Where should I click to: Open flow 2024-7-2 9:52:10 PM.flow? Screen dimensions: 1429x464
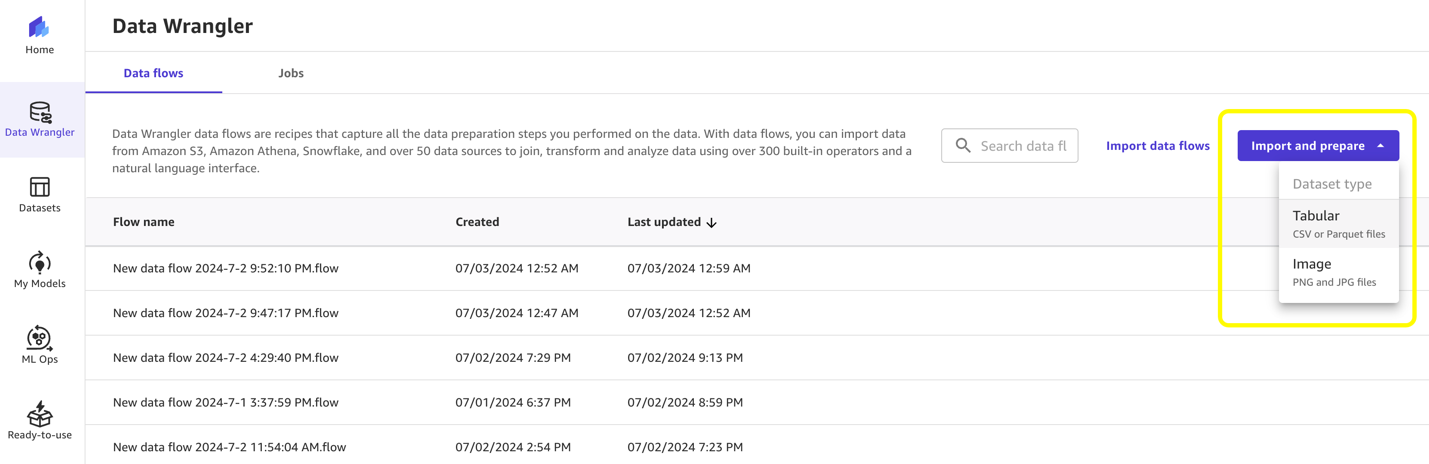click(x=226, y=268)
